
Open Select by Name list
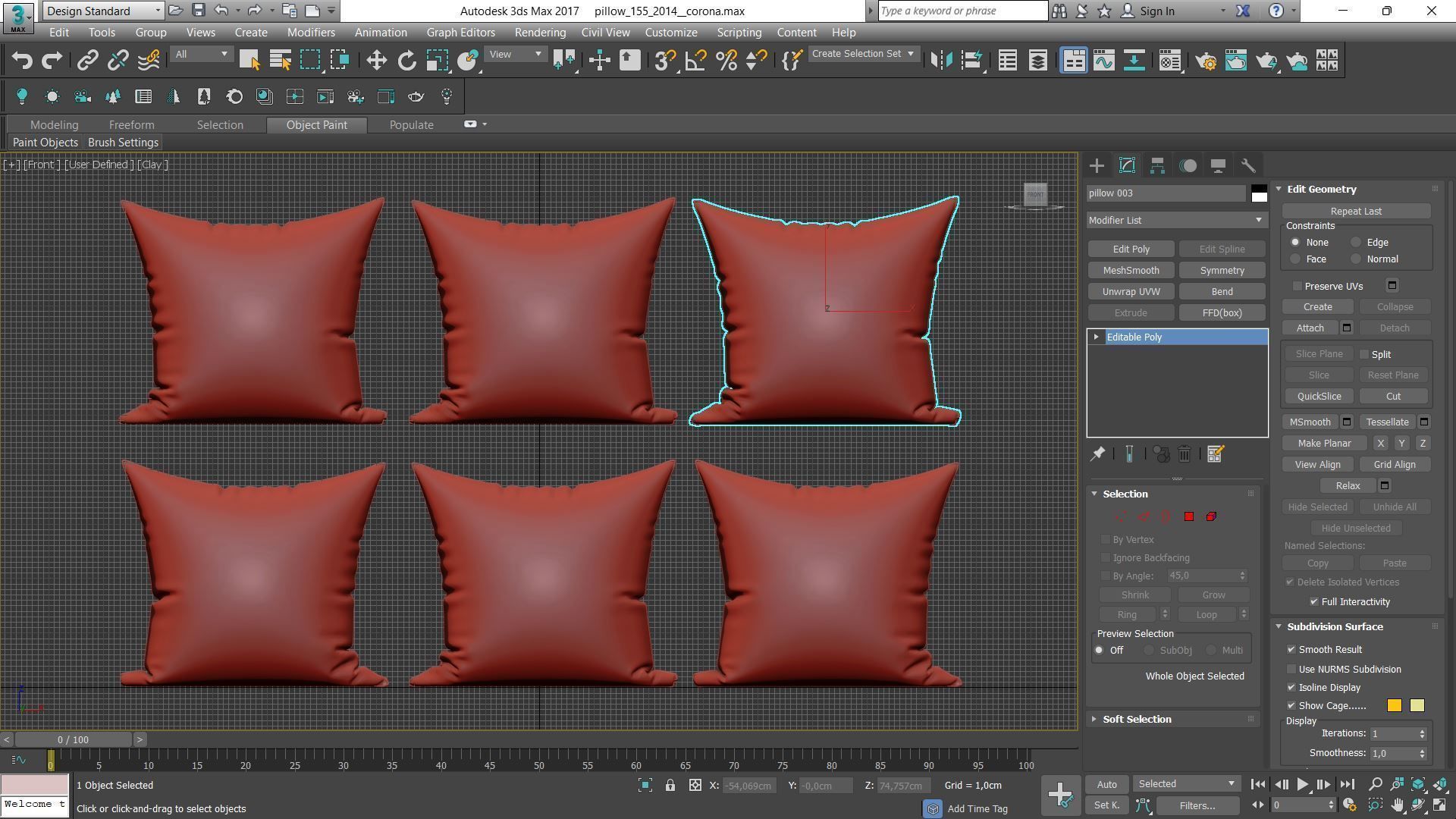(281, 61)
